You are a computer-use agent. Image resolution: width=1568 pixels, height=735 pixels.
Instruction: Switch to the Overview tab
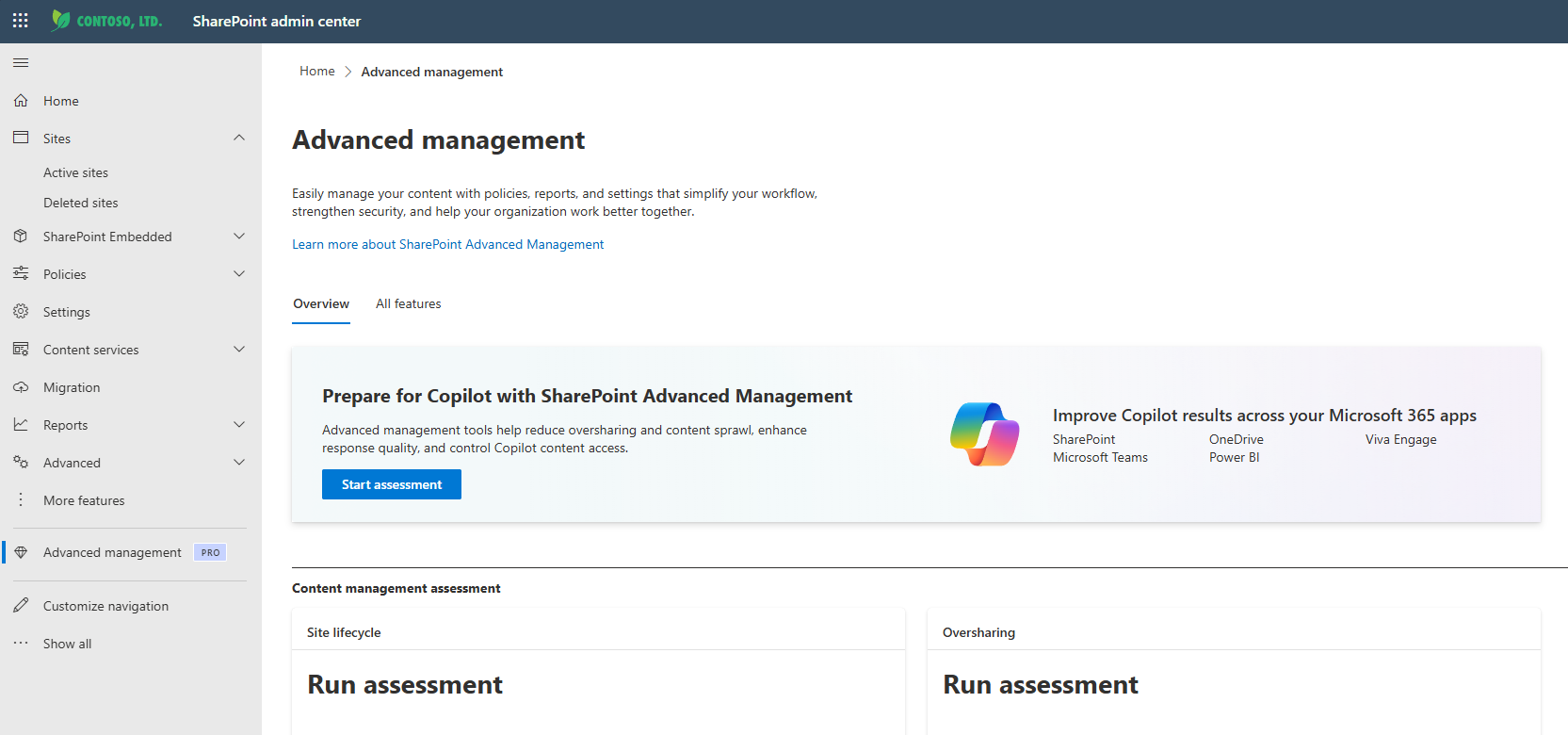(321, 304)
